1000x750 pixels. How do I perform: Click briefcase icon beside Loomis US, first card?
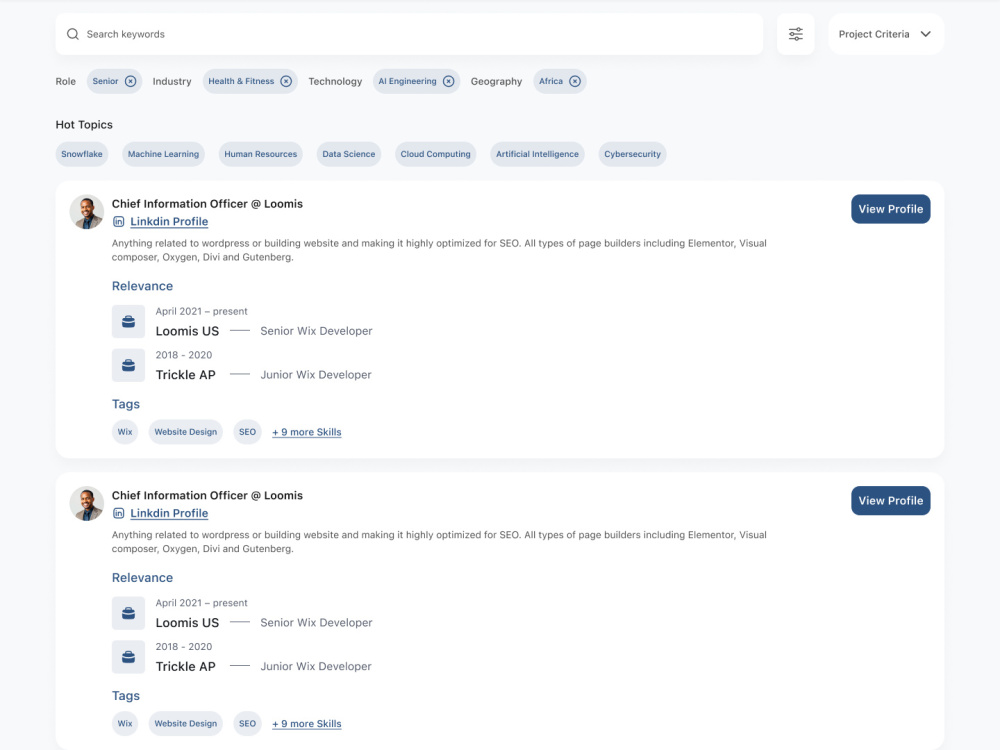click(128, 321)
